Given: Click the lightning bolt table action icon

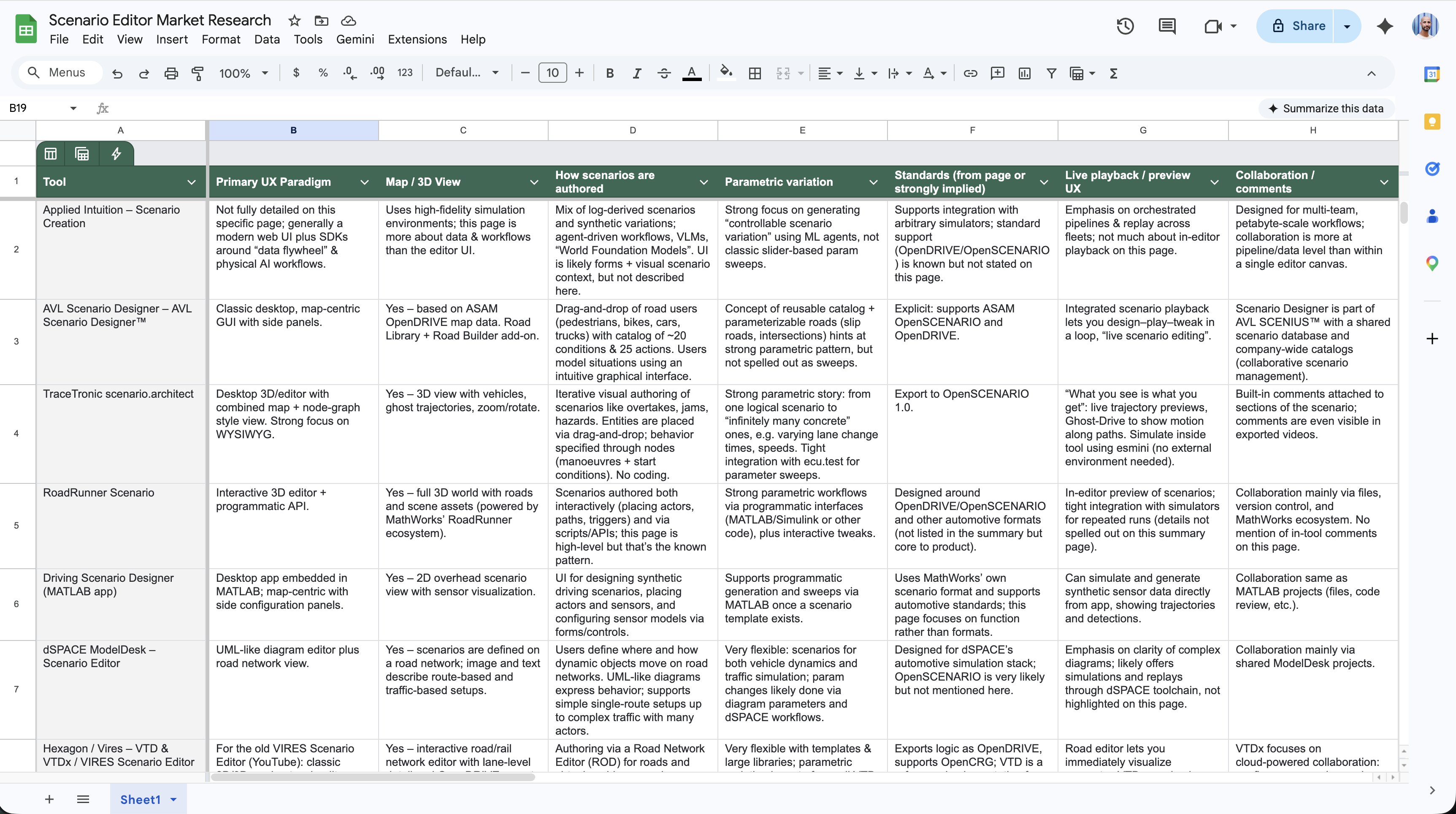Looking at the screenshot, I should tap(116, 153).
